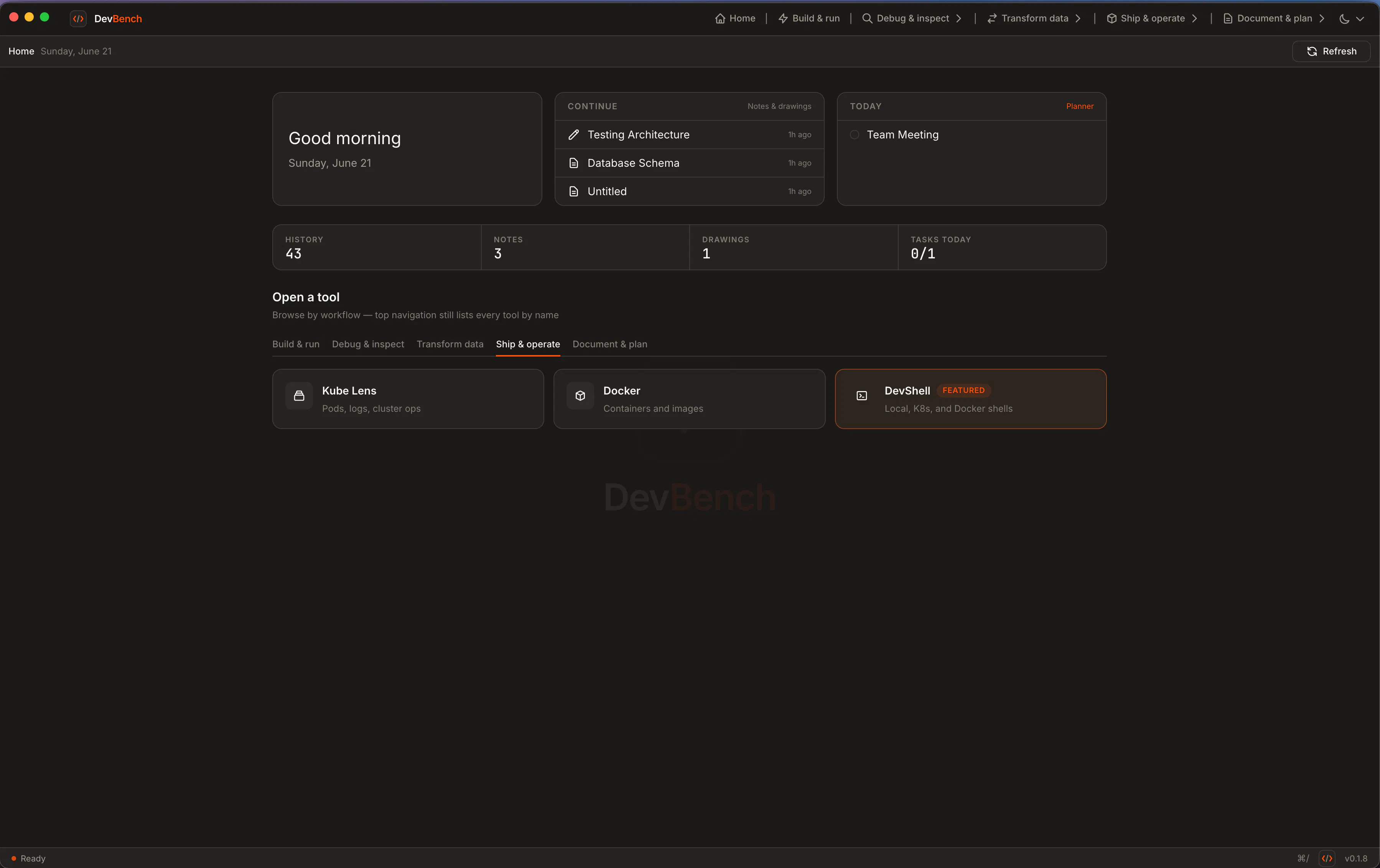1380x868 pixels.
Task: Click the moon theme icon
Action: (1344, 18)
